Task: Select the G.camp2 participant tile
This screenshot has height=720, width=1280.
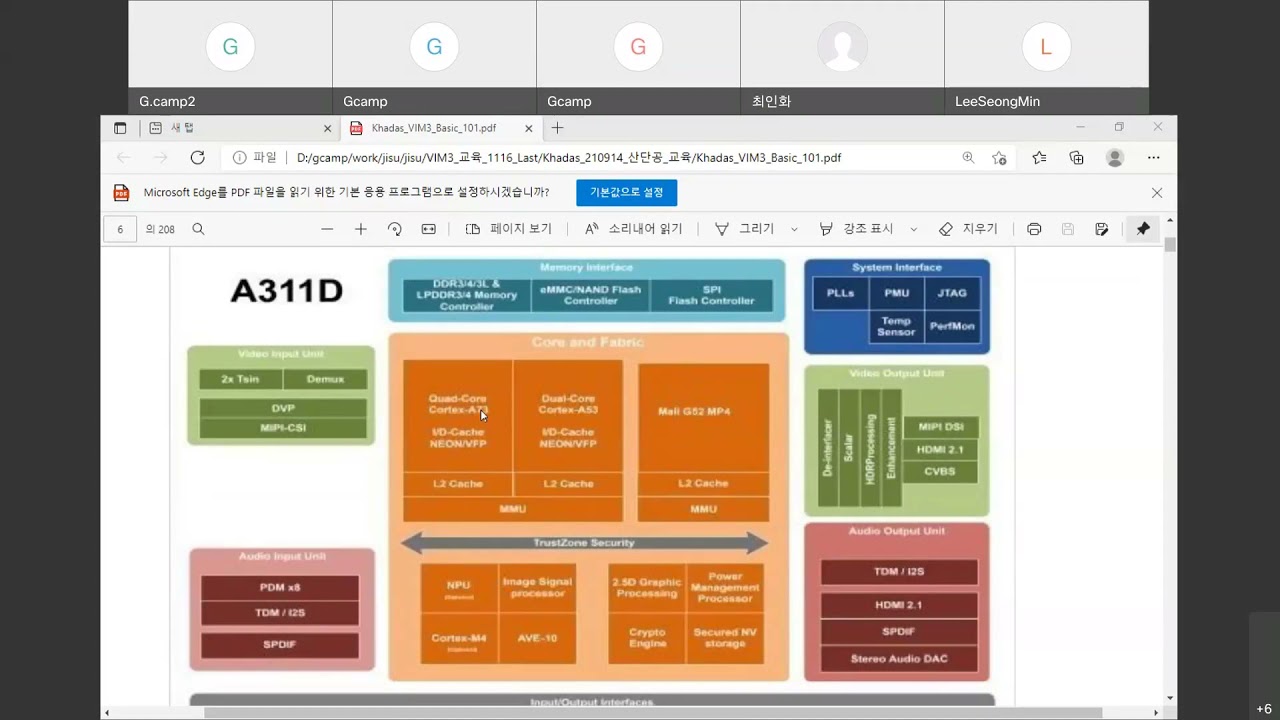Action: [x=230, y=57]
